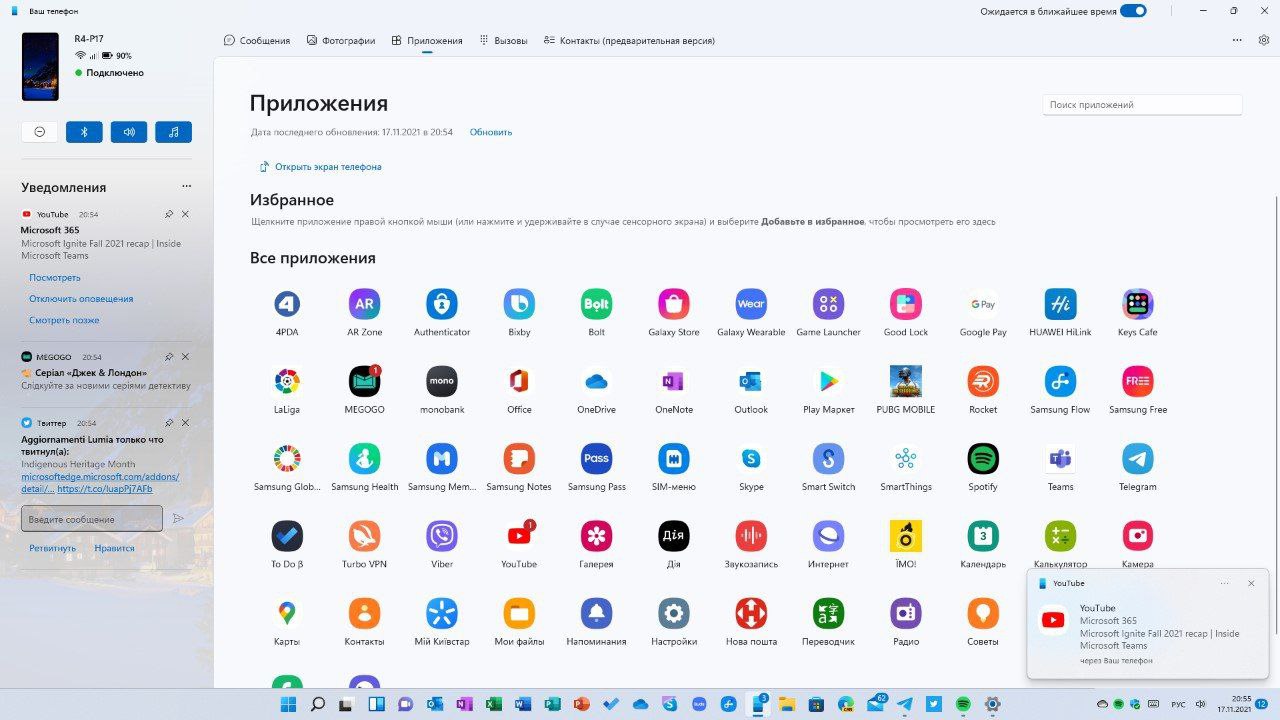The width and height of the screenshot is (1280, 720).
Task: Open notifications more options menu
Action: pyautogui.click(x=186, y=187)
